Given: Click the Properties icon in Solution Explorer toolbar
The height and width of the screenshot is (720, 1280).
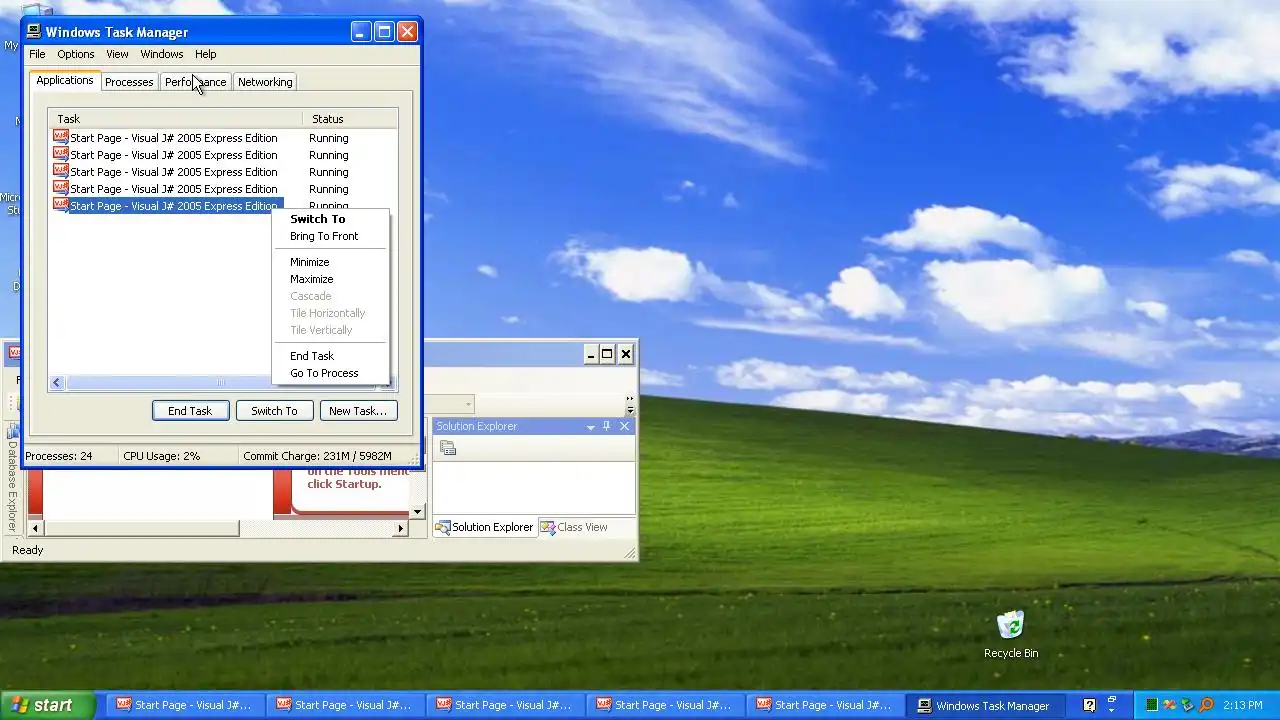Looking at the screenshot, I should [448, 449].
